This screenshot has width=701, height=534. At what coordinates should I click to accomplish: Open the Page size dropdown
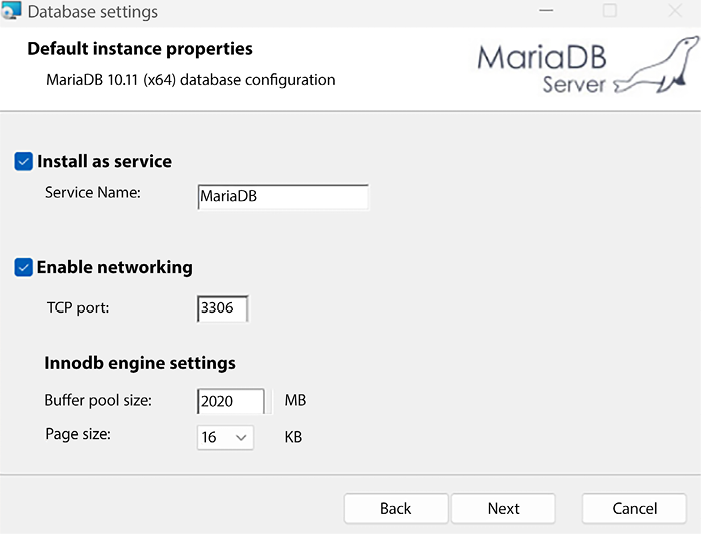point(225,437)
